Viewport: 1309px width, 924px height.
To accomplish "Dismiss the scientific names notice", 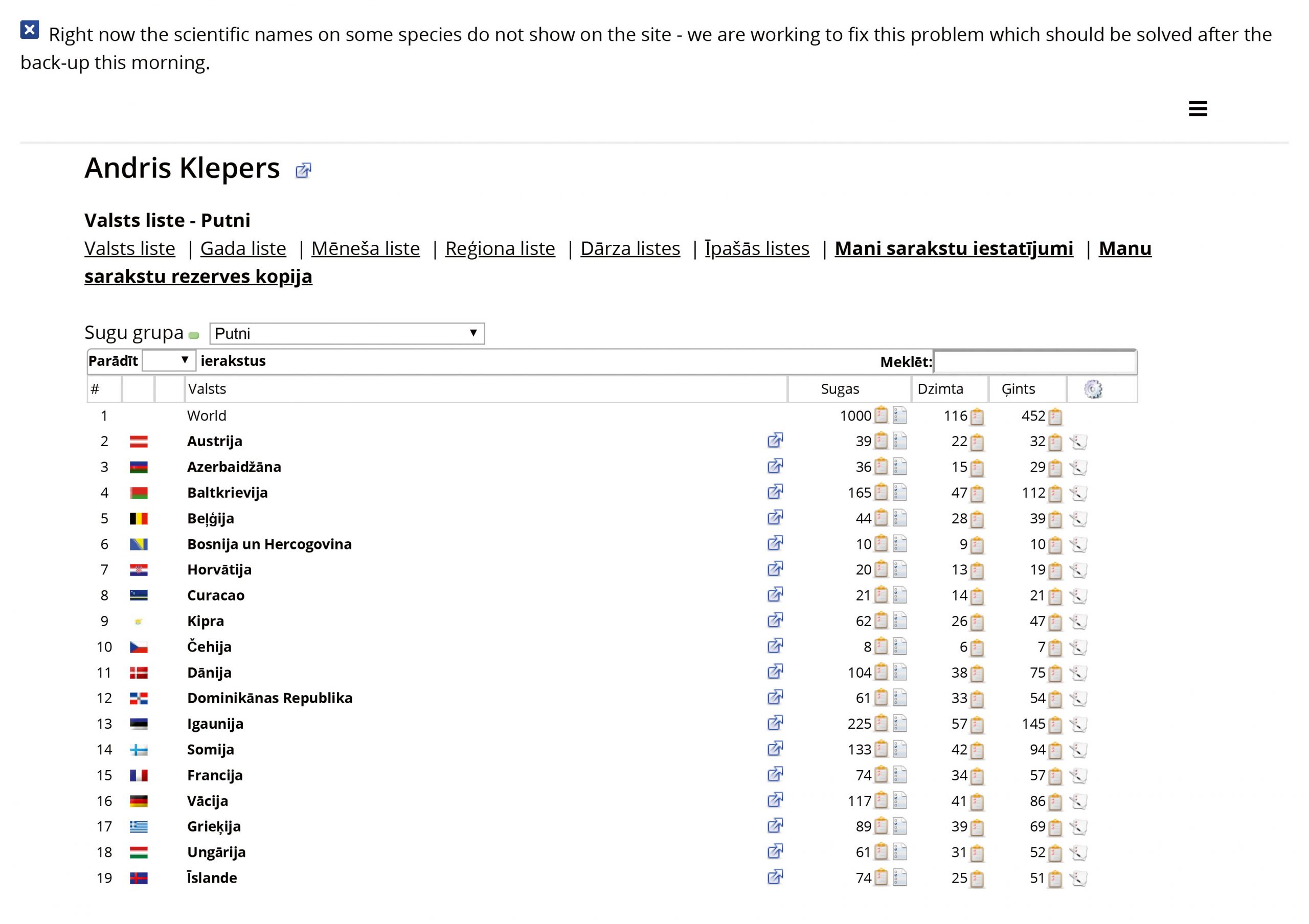I will (30, 30).
